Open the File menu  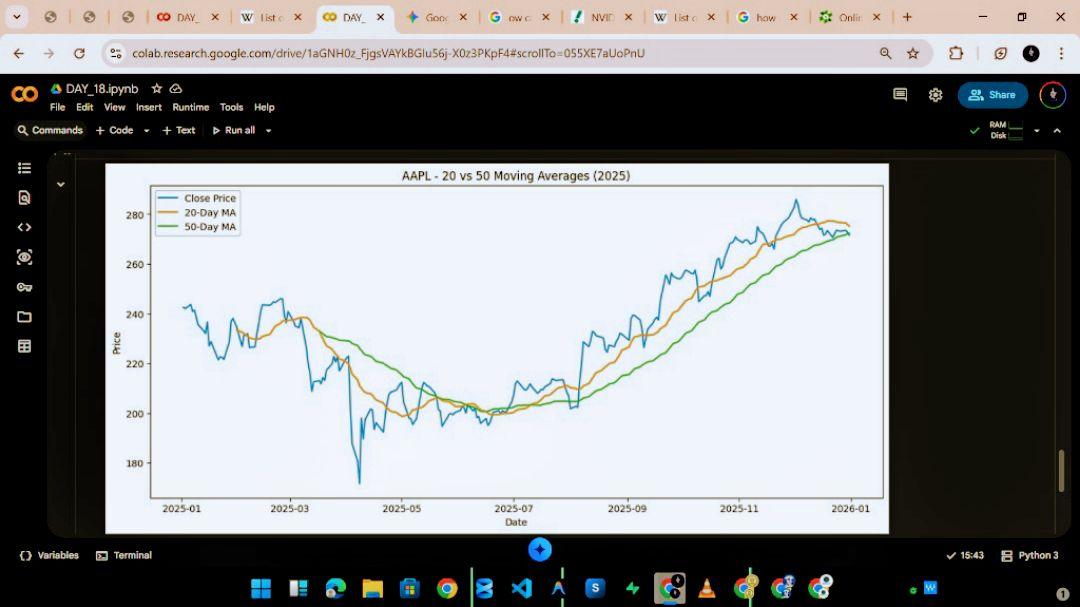[57, 107]
